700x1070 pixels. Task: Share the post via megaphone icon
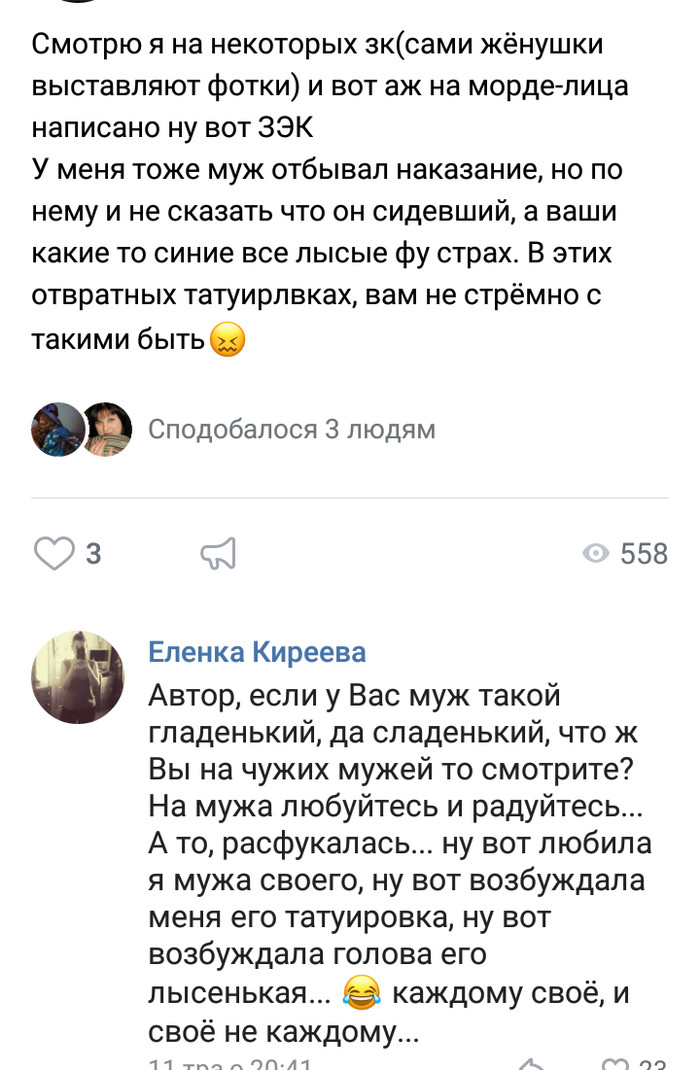218,553
